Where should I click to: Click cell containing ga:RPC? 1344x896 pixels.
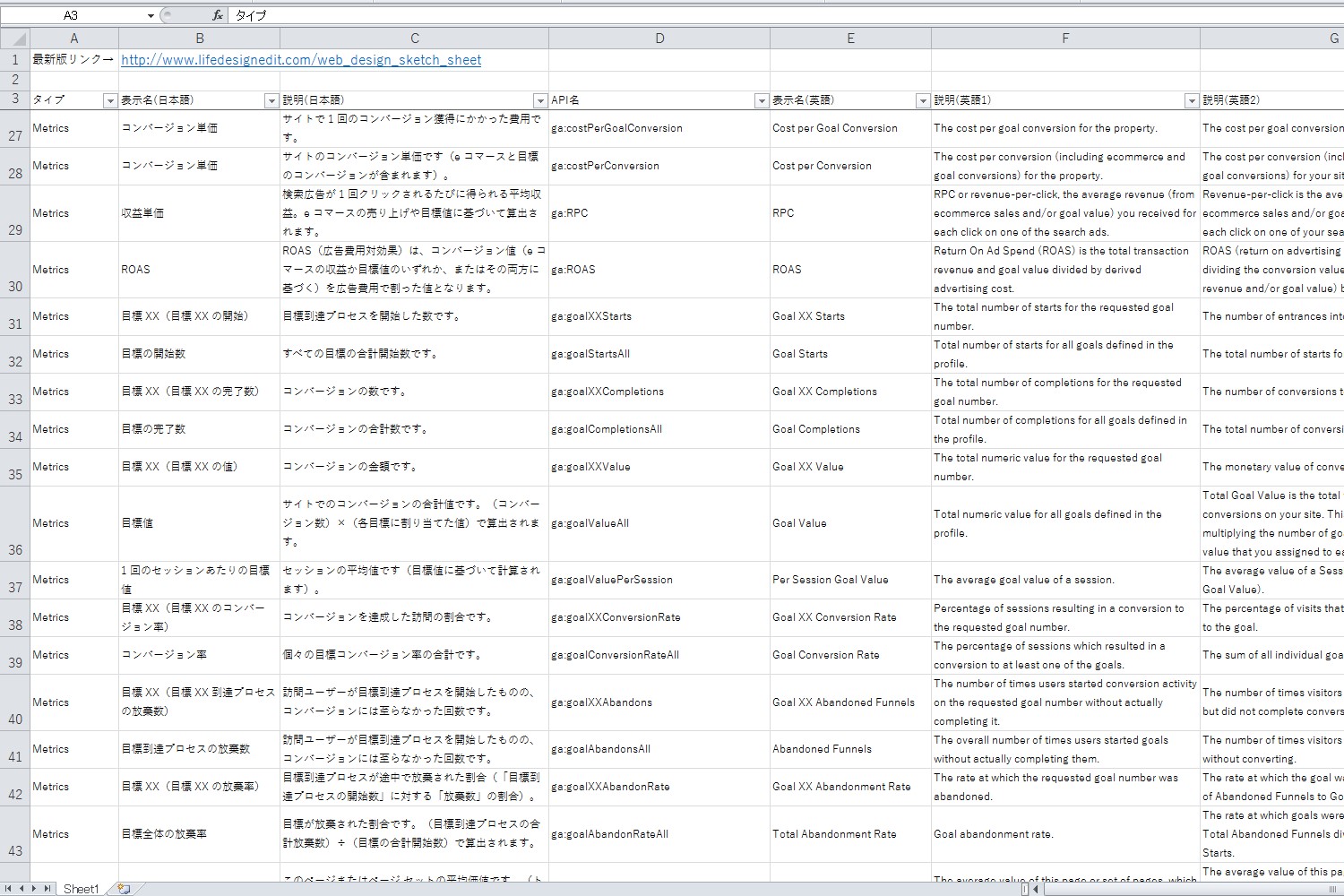click(659, 213)
